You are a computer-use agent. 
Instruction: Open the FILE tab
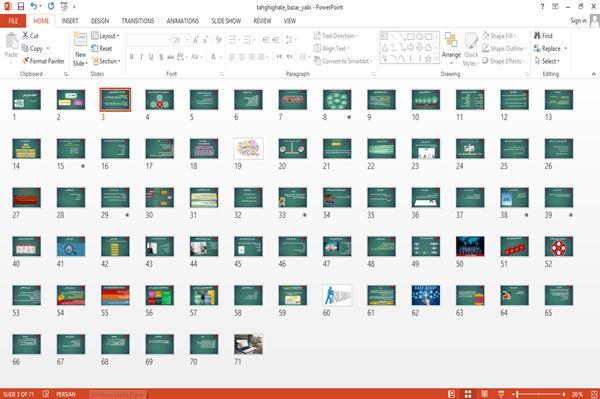pyautogui.click(x=13, y=21)
